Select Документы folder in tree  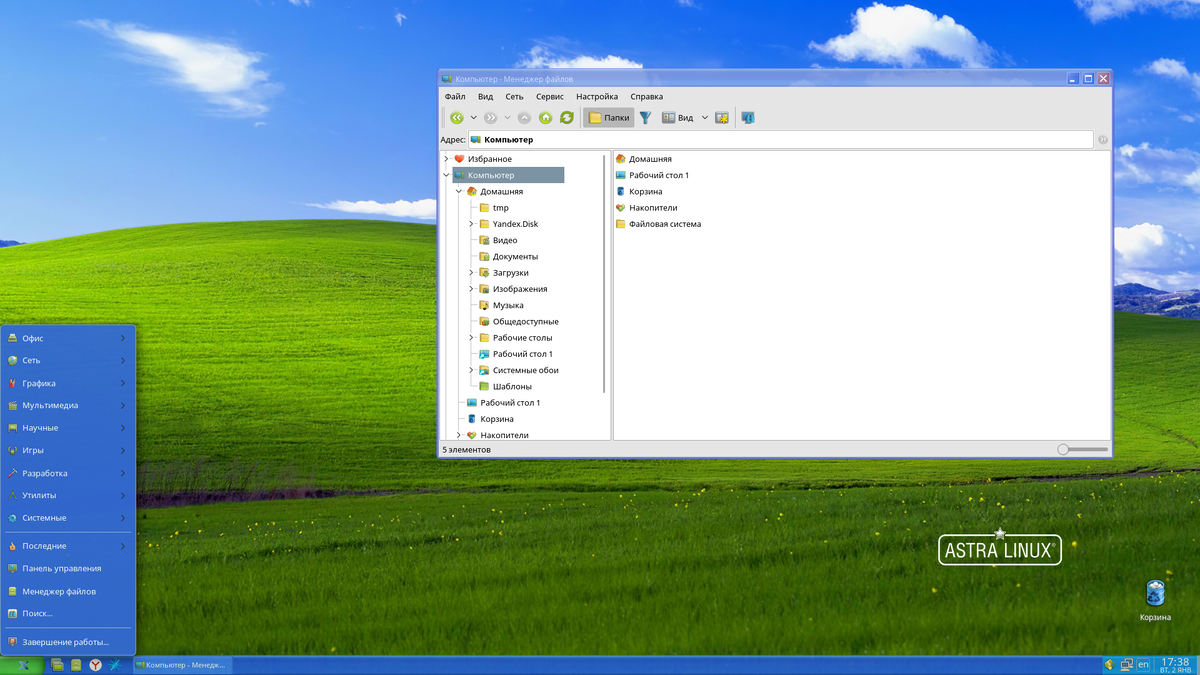pos(508,257)
